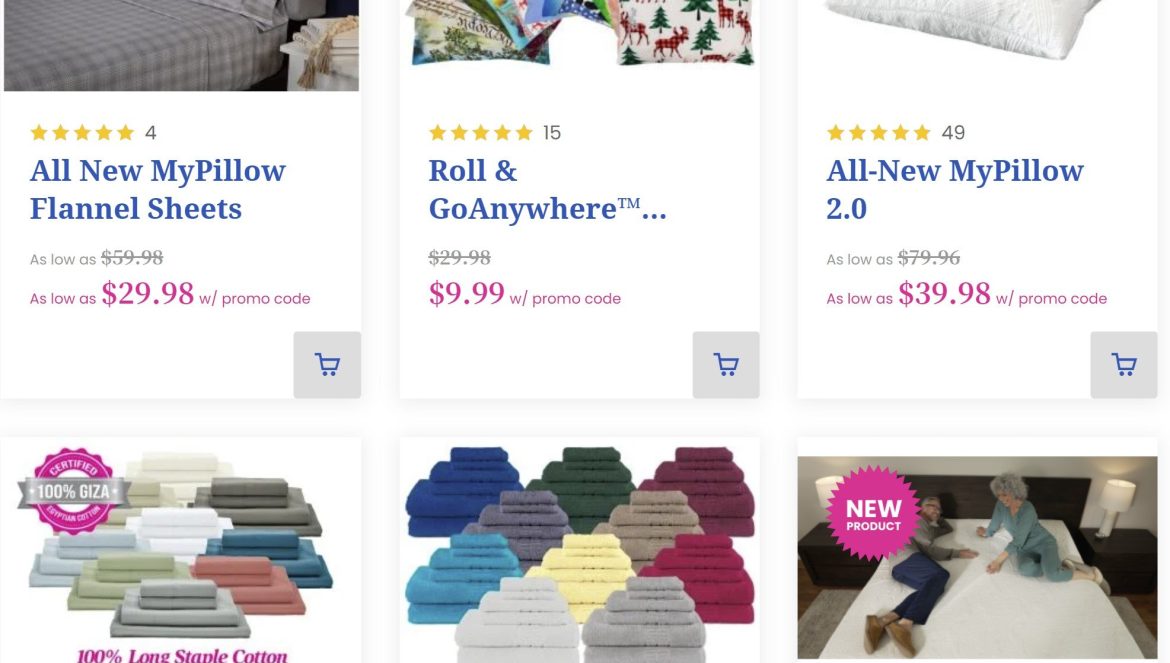Click the star rating showing 15 reviews
The width and height of the screenshot is (1170, 663).
[x=495, y=133]
